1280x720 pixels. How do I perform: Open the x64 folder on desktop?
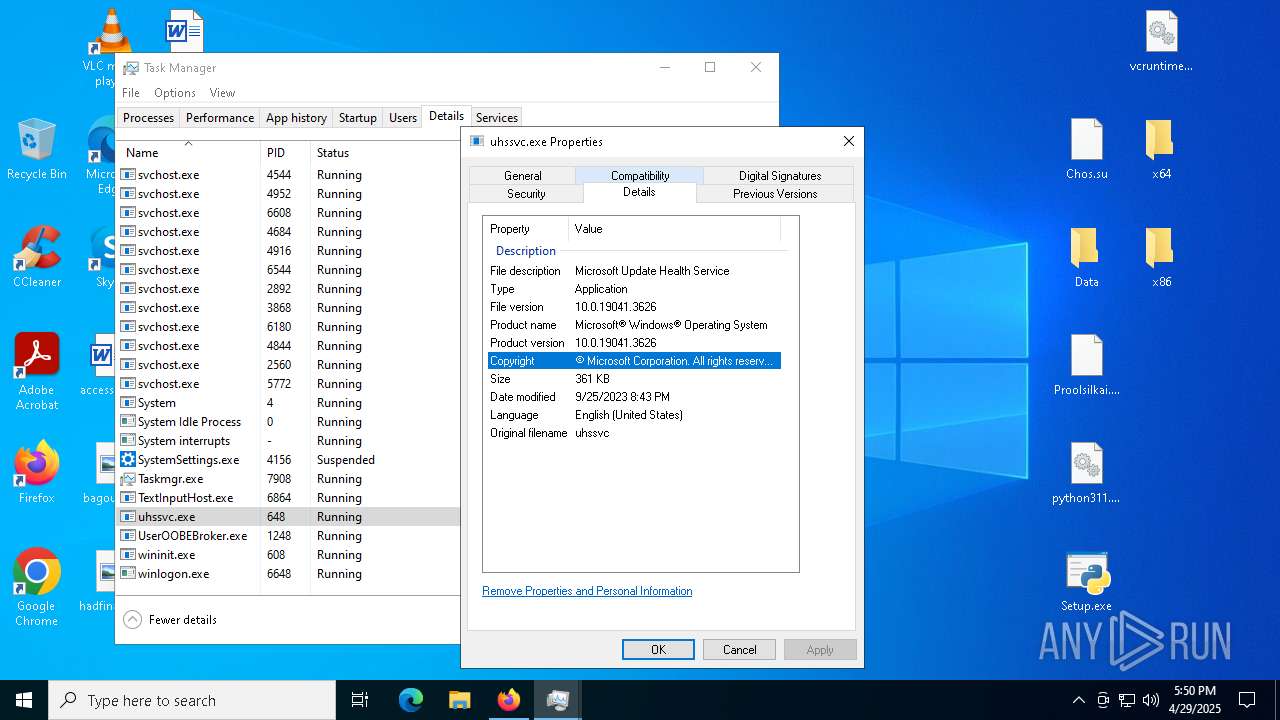point(1161,150)
